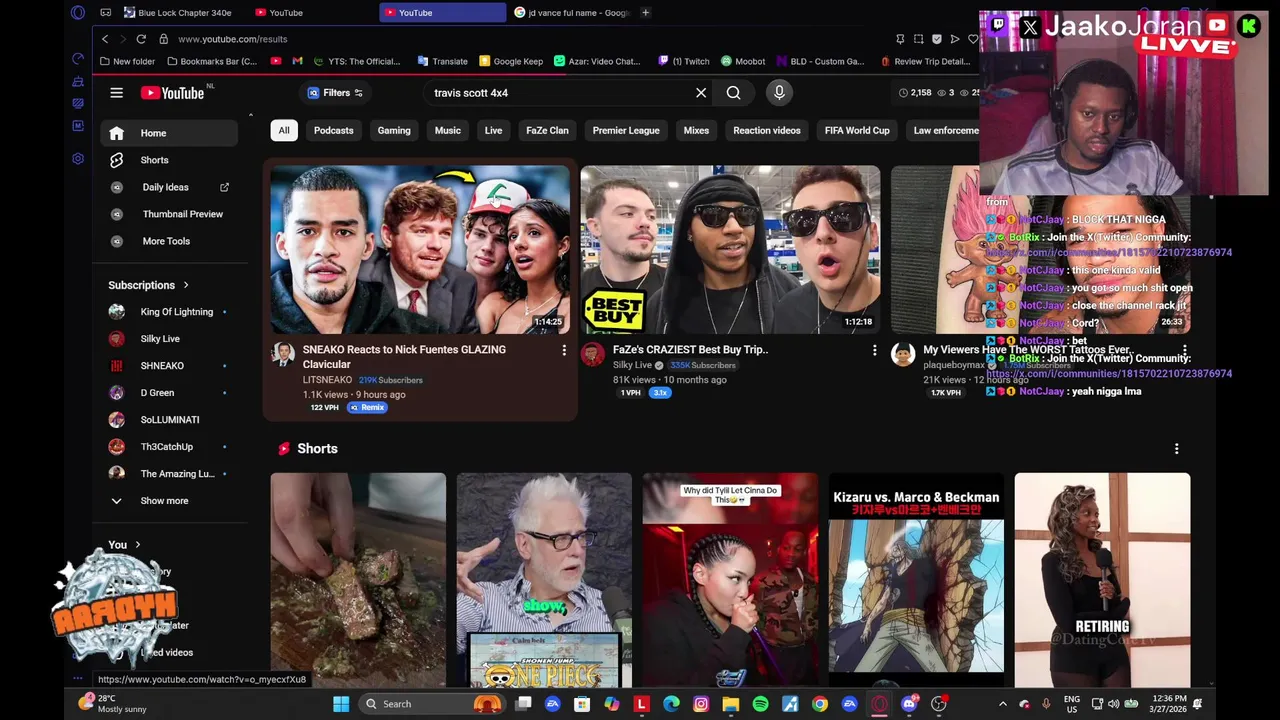This screenshot has width=1280, height=720.
Task: Open File Explorer from the taskbar
Action: point(731,704)
